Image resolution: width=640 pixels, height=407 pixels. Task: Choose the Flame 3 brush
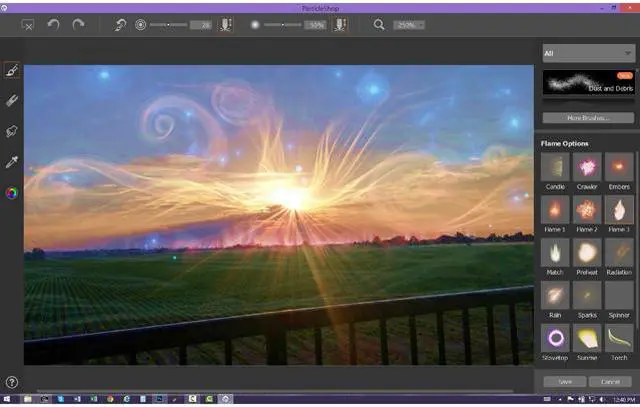619,209
